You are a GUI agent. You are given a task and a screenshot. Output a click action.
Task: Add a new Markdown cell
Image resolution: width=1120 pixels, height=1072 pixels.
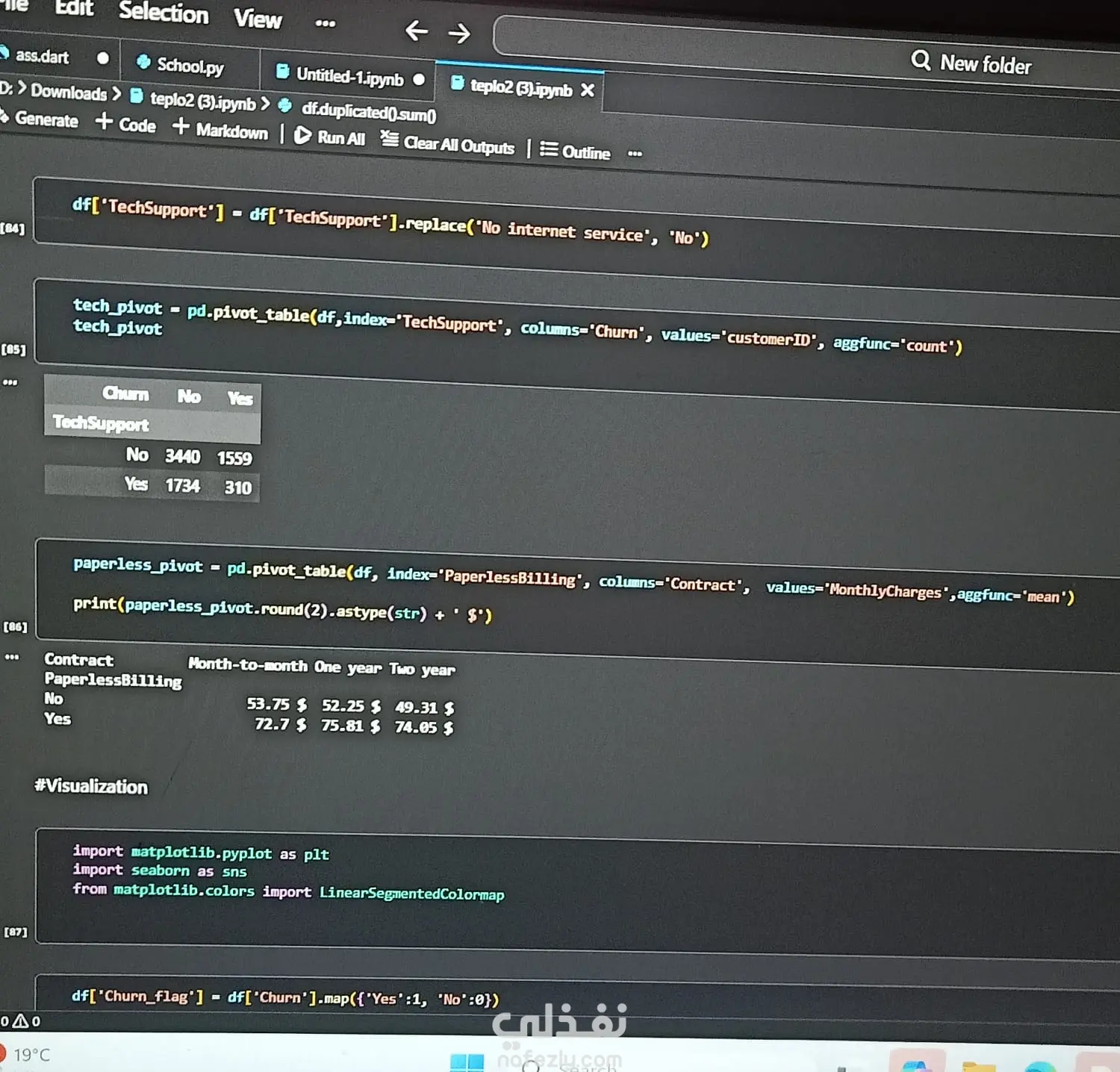pyautogui.click(x=220, y=130)
